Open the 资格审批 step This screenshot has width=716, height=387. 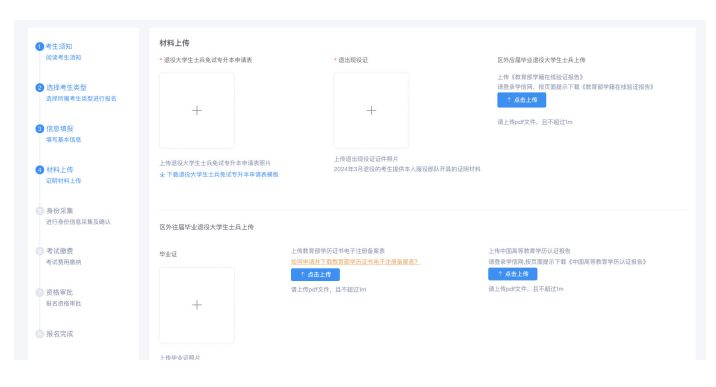point(60,292)
